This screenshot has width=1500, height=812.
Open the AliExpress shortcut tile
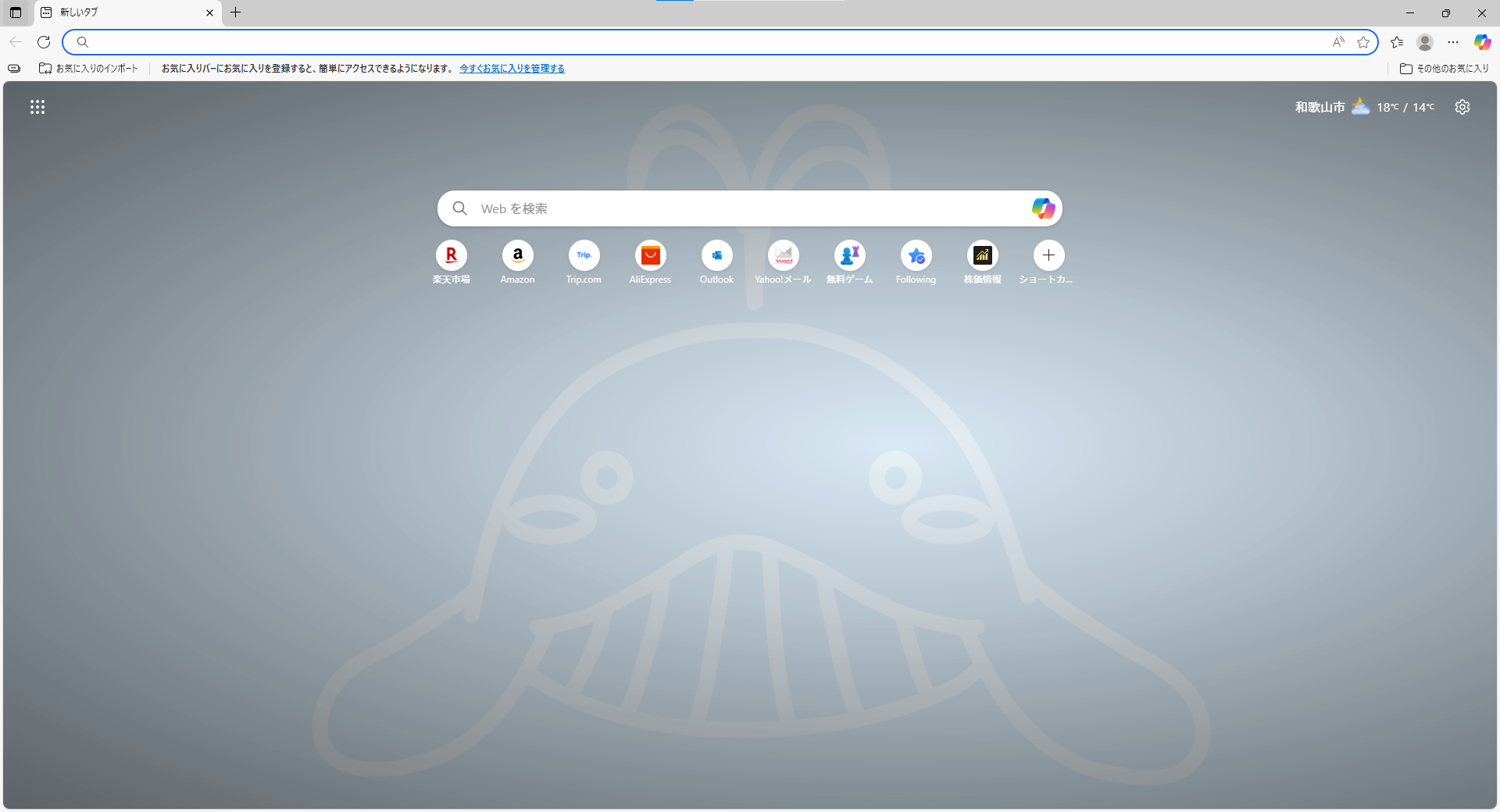(650, 255)
